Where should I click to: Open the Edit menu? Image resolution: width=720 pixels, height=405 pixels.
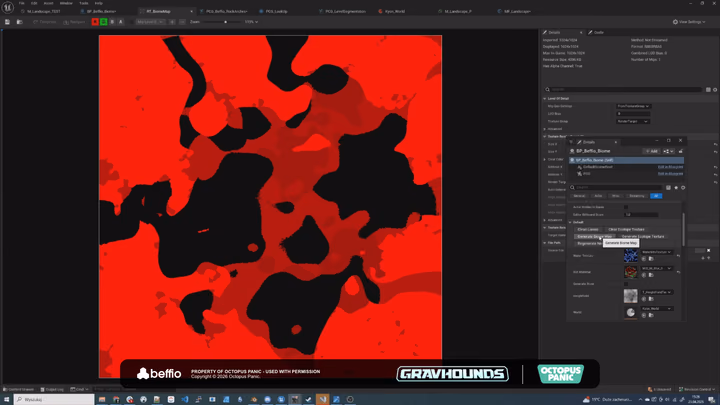pyautogui.click(x=34, y=3)
